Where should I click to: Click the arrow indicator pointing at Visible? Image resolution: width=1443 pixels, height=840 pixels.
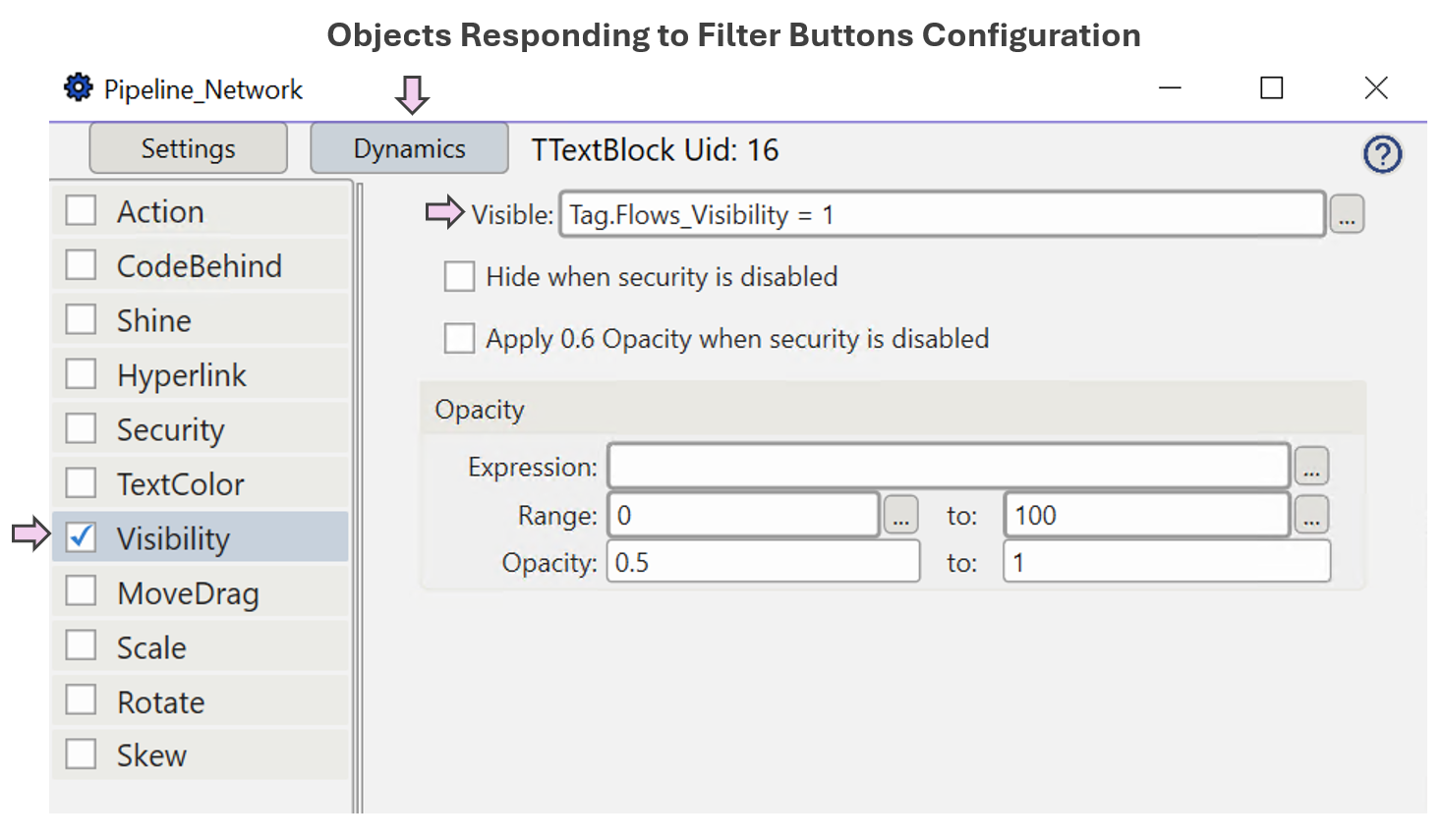[443, 213]
